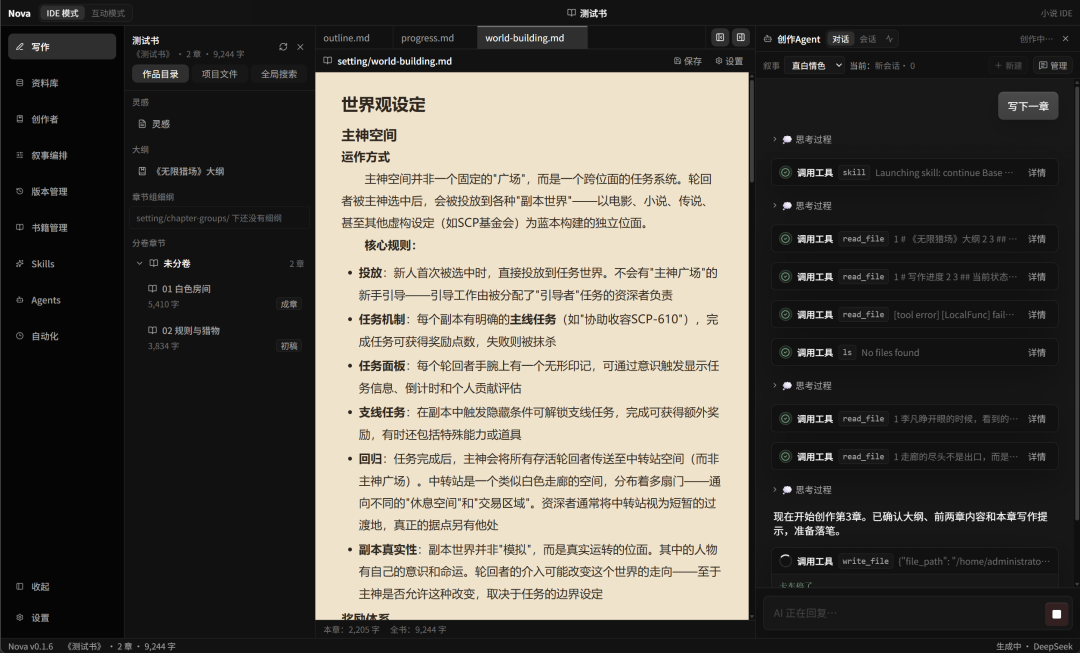
Task: Open 书籍管理 in the sidebar
Action: (x=62, y=227)
